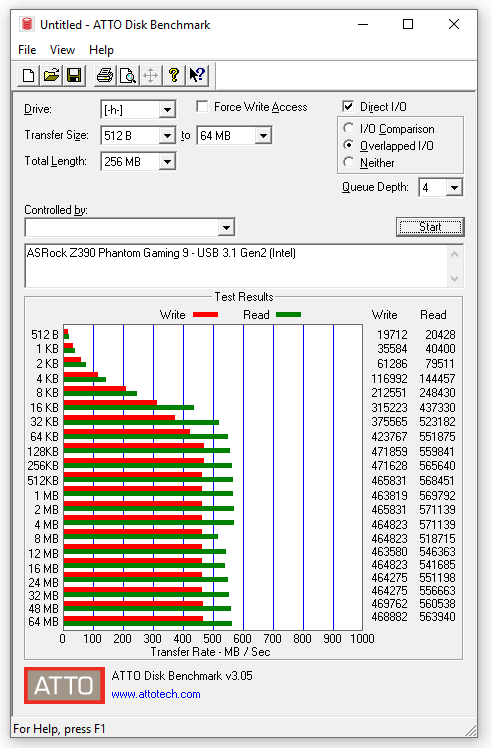Click the About question mark icon
Image resolution: width=492 pixels, height=748 pixels.
[174, 75]
